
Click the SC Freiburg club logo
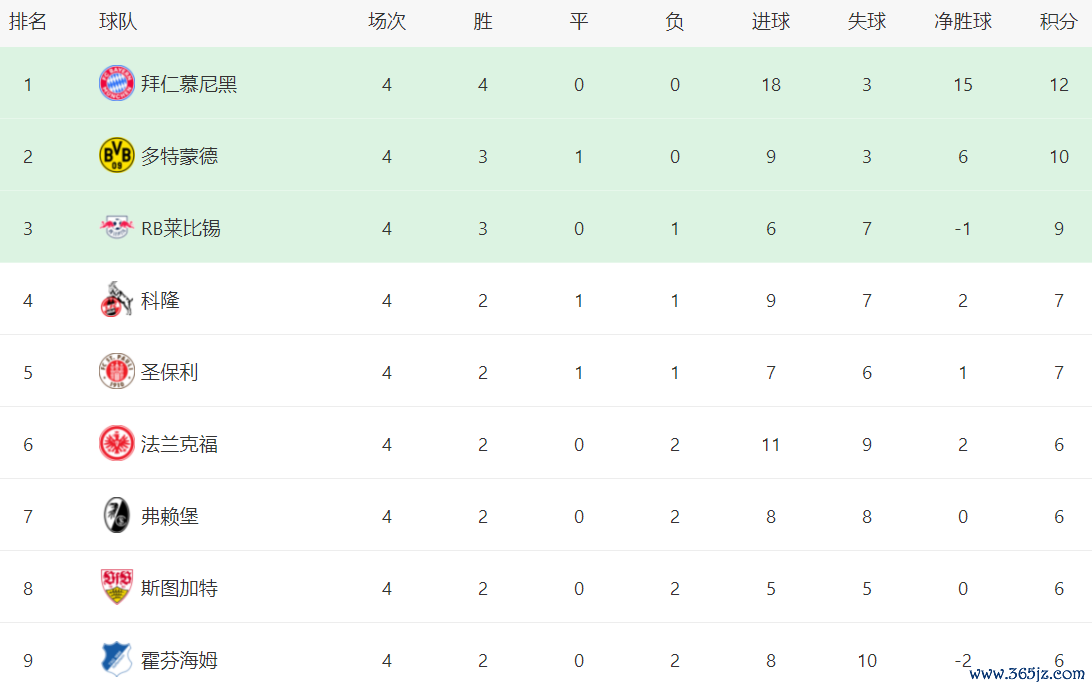[x=116, y=516]
